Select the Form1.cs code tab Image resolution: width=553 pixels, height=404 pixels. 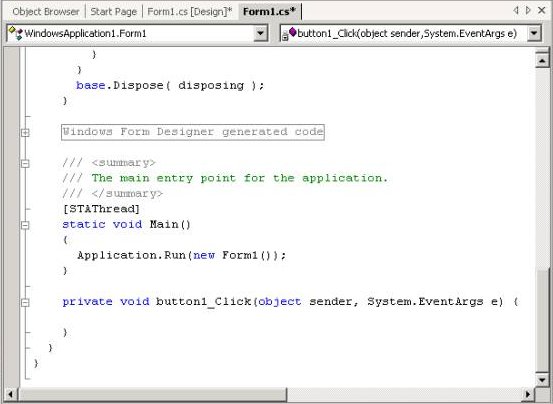coord(269,11)
